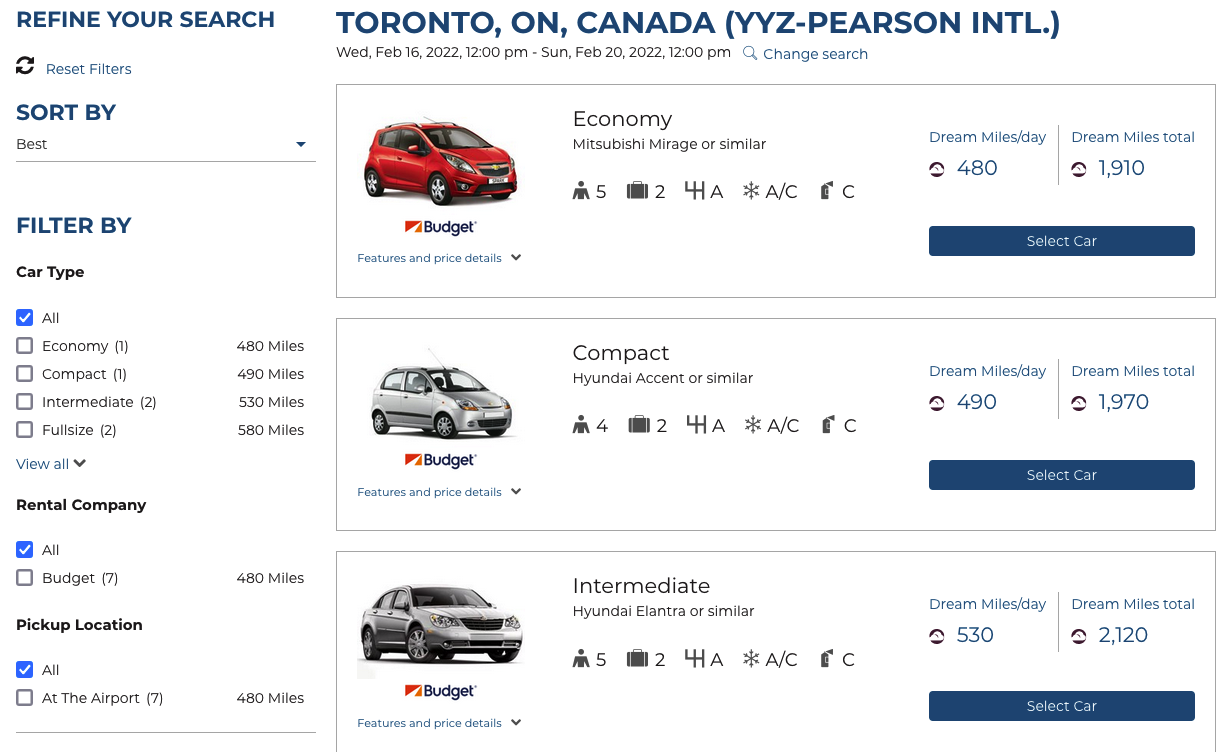Viewport: 1232px width, 752px height.
Task: Open the Sort By dropdown showing Best
Action: [165, 144]
